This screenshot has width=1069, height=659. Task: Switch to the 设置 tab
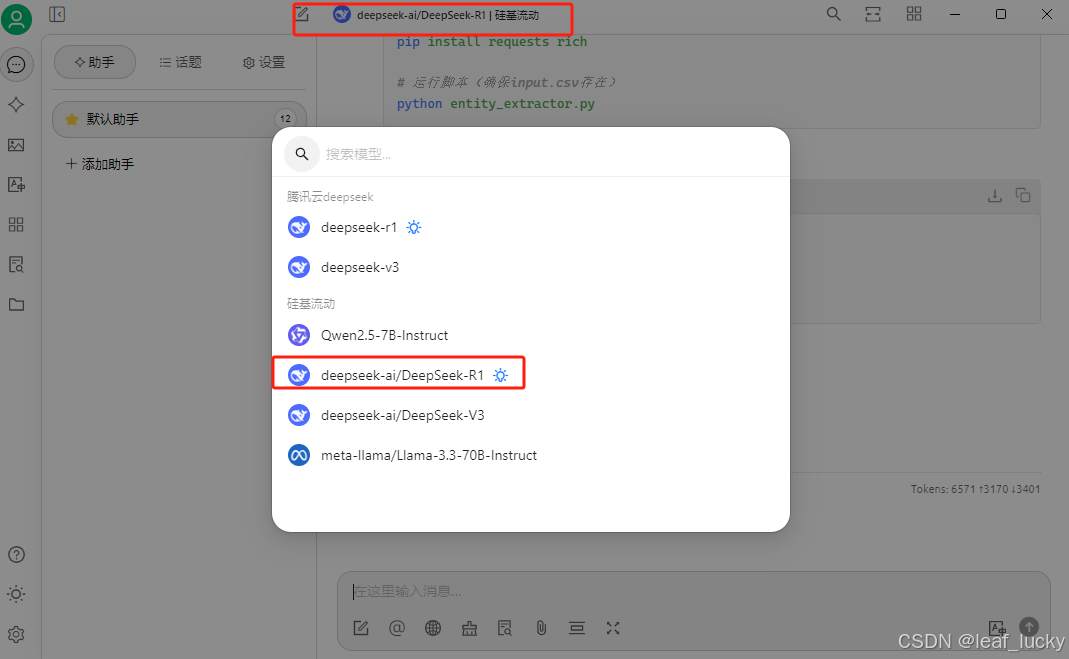[x=264, y=63]
